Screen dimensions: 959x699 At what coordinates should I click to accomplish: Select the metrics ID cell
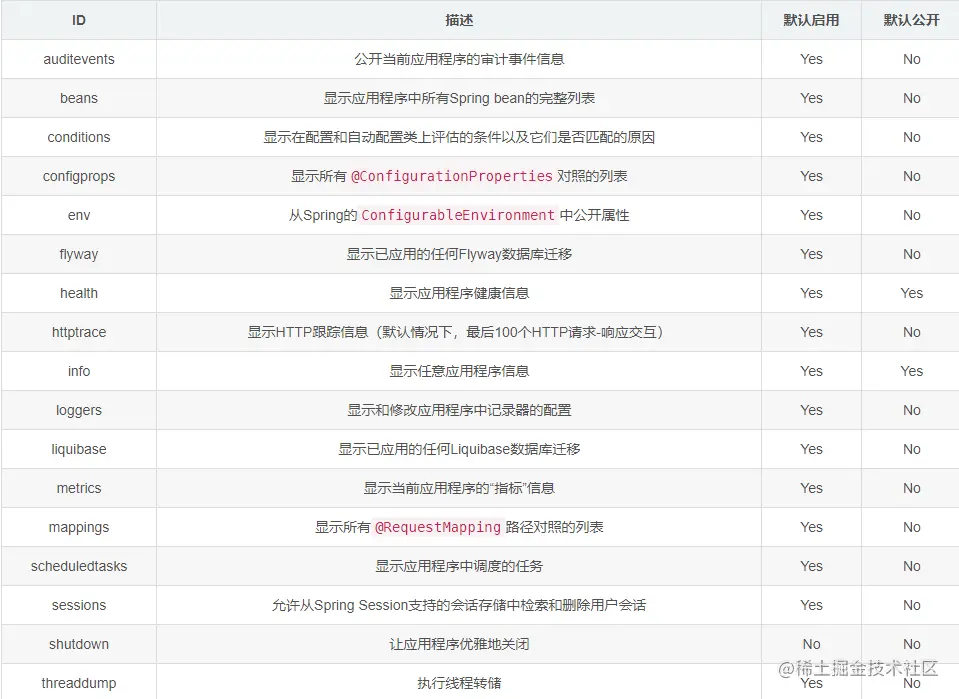point(79,489)
